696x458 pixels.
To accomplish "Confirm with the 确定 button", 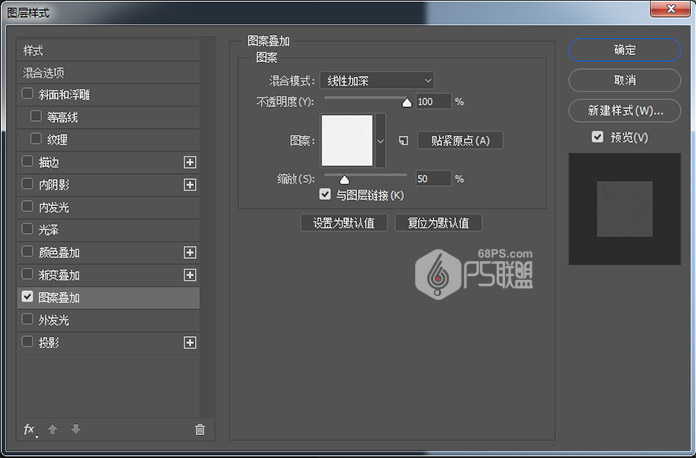I will 625,50.
